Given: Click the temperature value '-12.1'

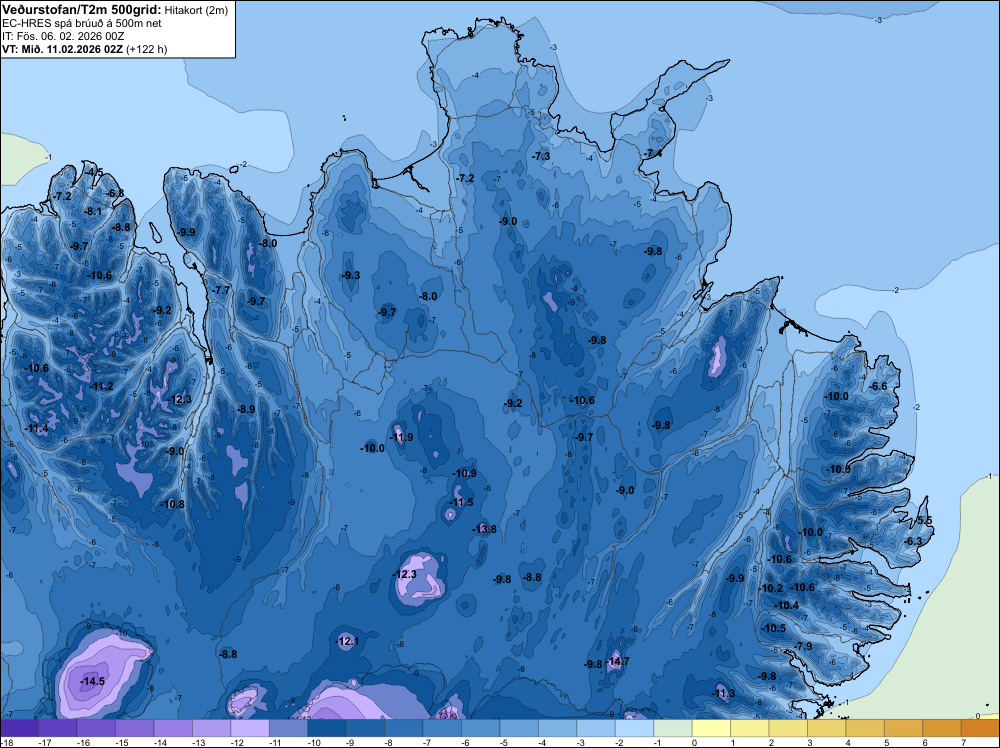Looking at the screenshot, I should pyautogui.click(x=348, y=642).
